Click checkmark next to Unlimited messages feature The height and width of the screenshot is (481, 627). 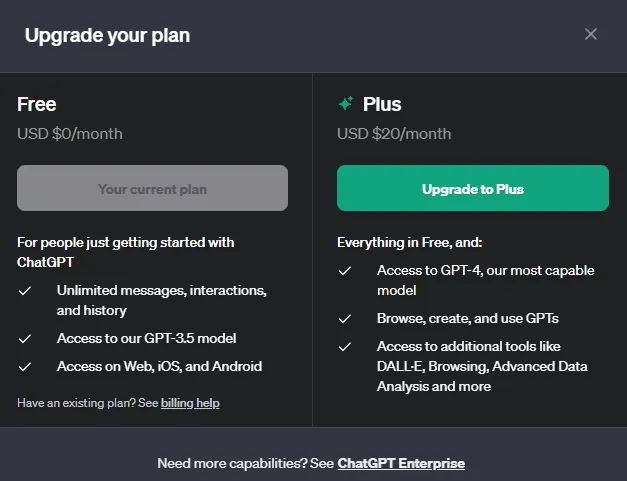tap(25, 291)
